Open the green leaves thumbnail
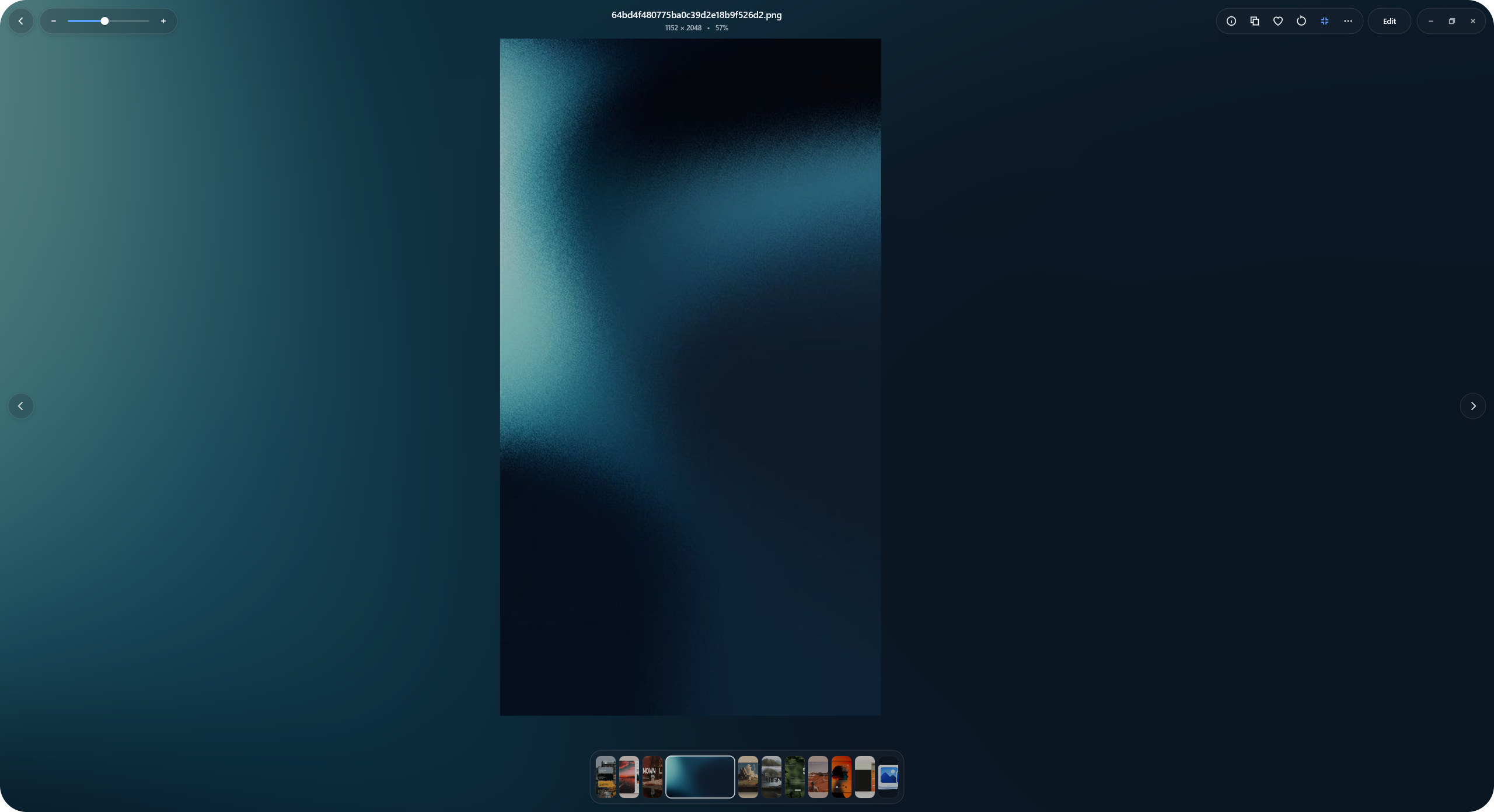 795,777
